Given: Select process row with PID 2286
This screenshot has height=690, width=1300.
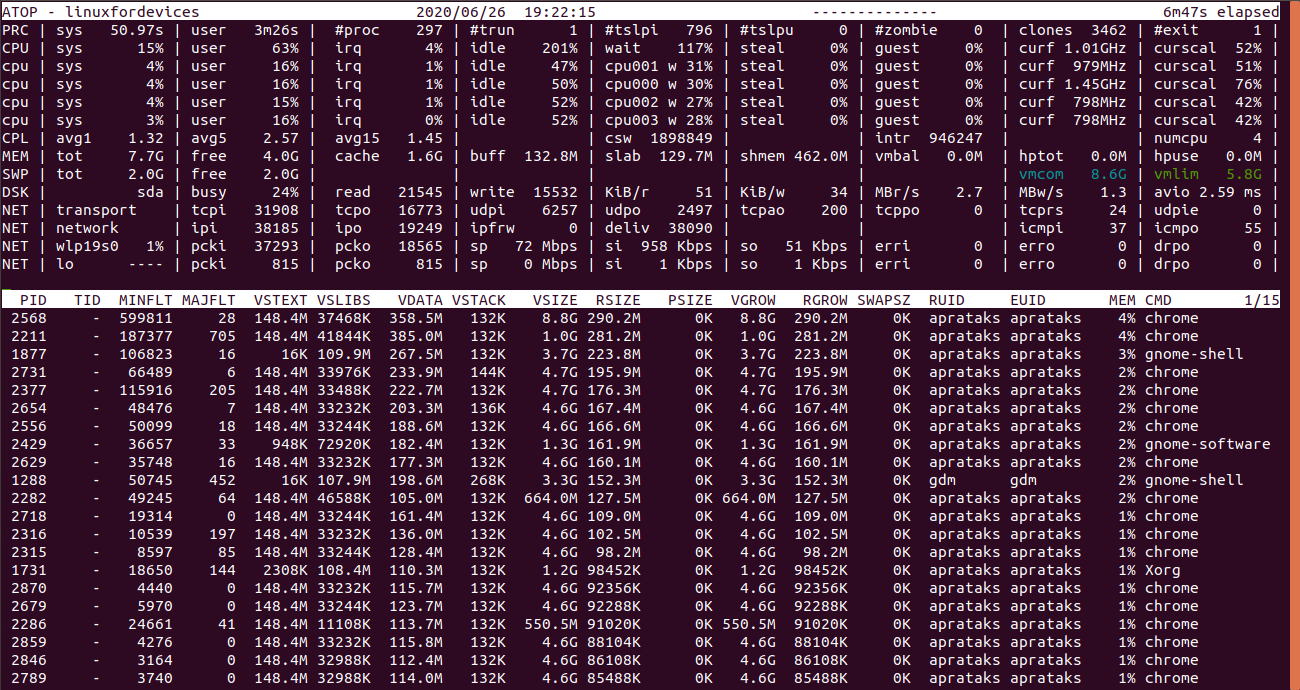Looking at the screenshot, I should coord(640,624).
